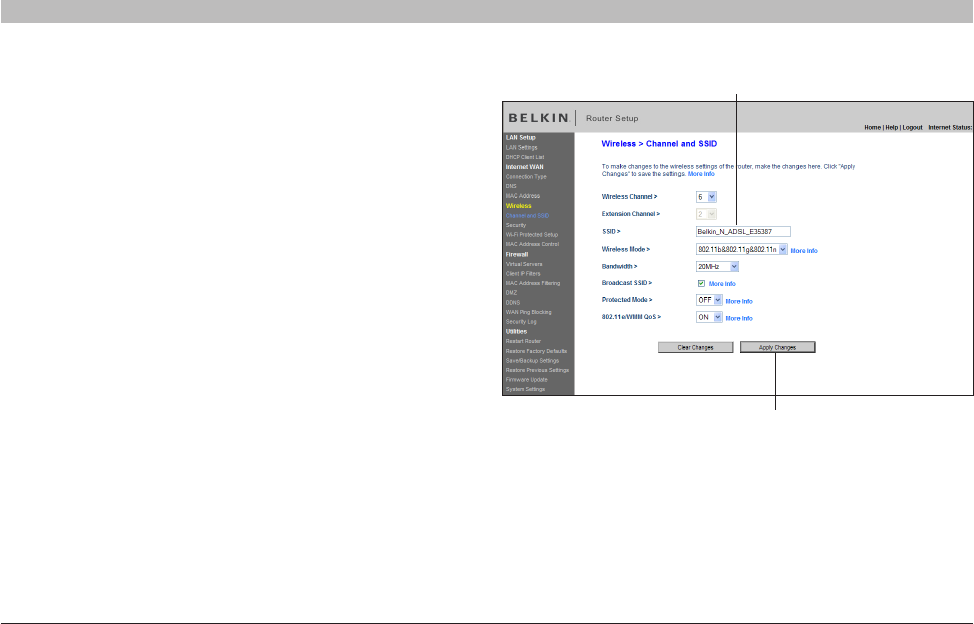
Task: Open Client IP Filters under Firewall
Action: point(522,273)
